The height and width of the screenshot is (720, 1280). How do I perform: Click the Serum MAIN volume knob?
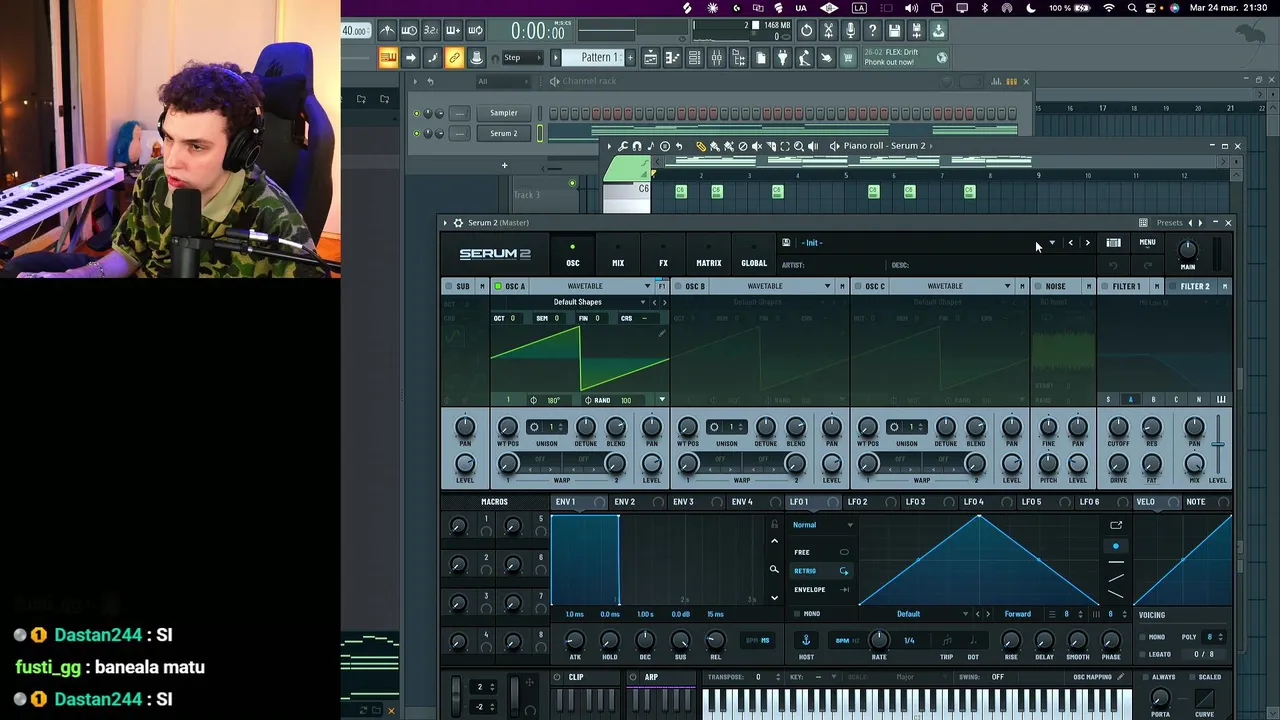pyautogui.click(x=1188, y=249)
